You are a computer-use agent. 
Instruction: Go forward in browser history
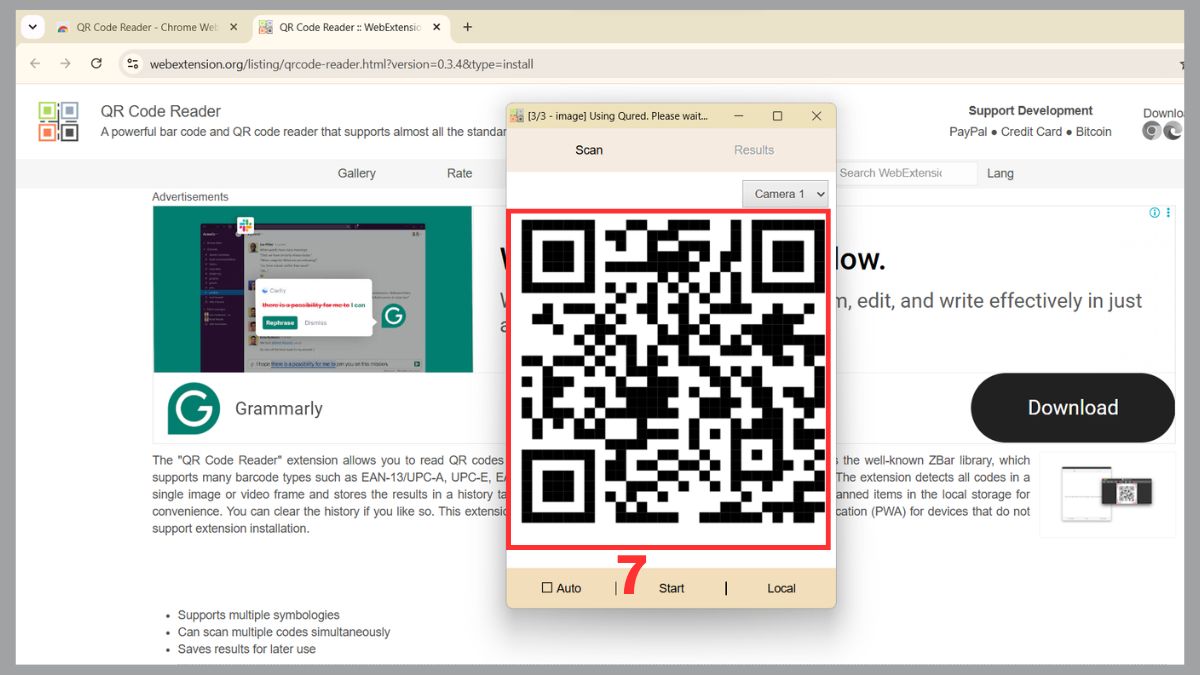point(65,64)
